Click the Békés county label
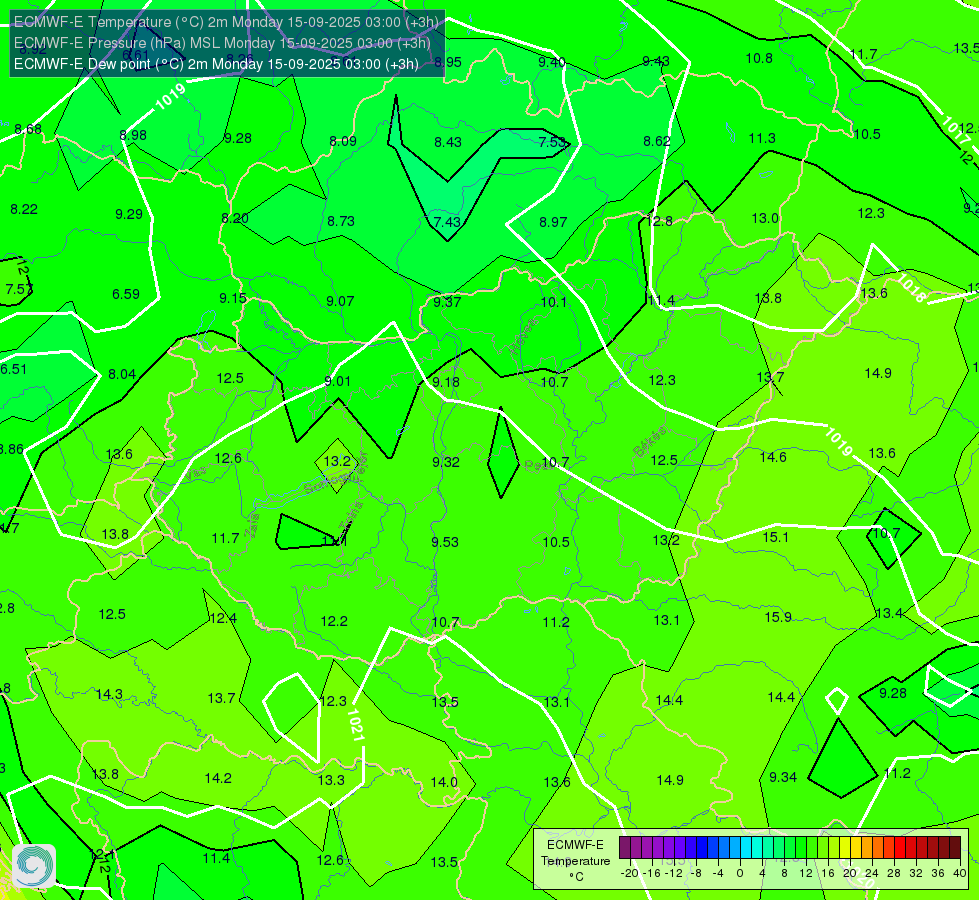The width and height of the screenshot is (979, 900). tap(649, 442)
